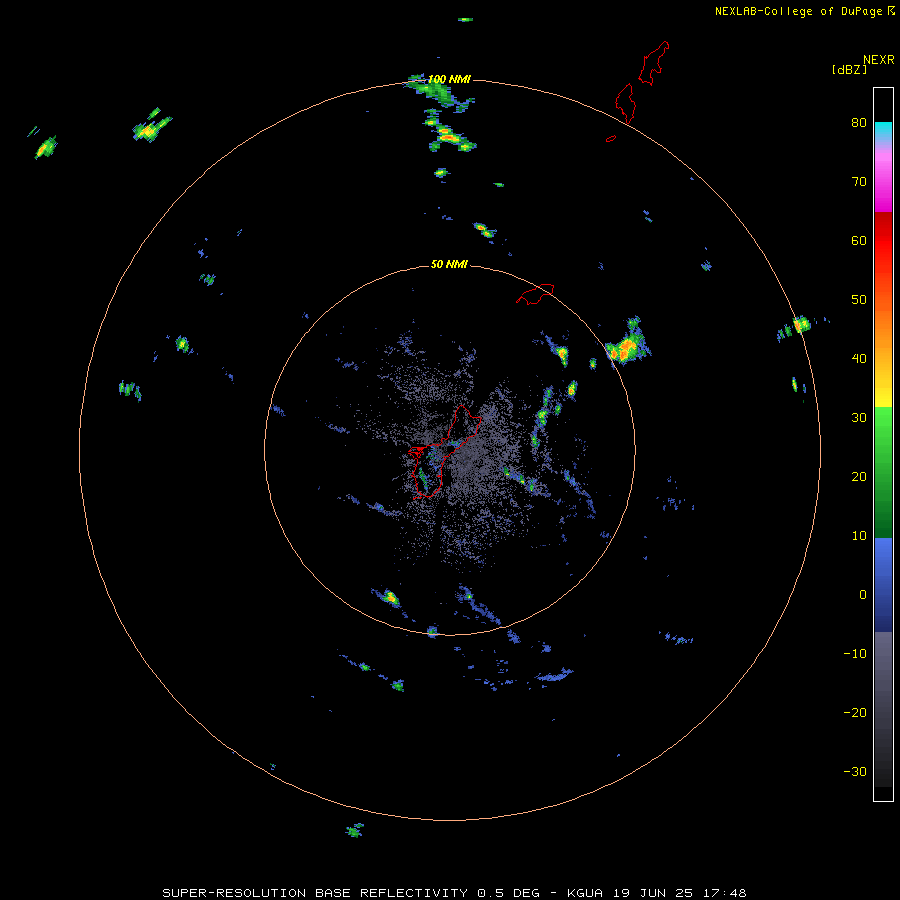Click the orange cell inside the southern 50 NMI ring
The width and height of the screenshot is (900, 900).
pos(390,598)
